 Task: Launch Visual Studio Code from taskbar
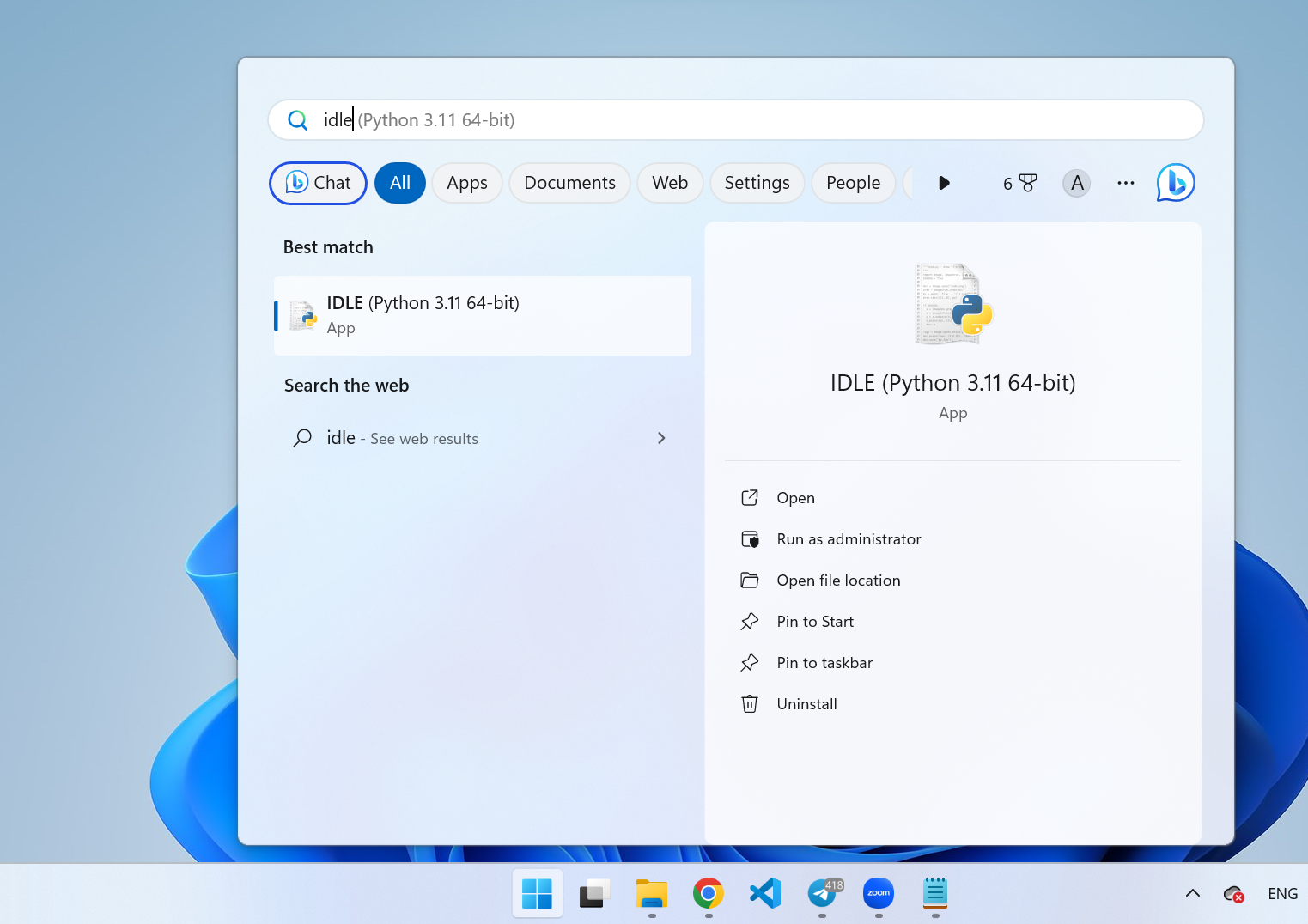coord(764,894)
